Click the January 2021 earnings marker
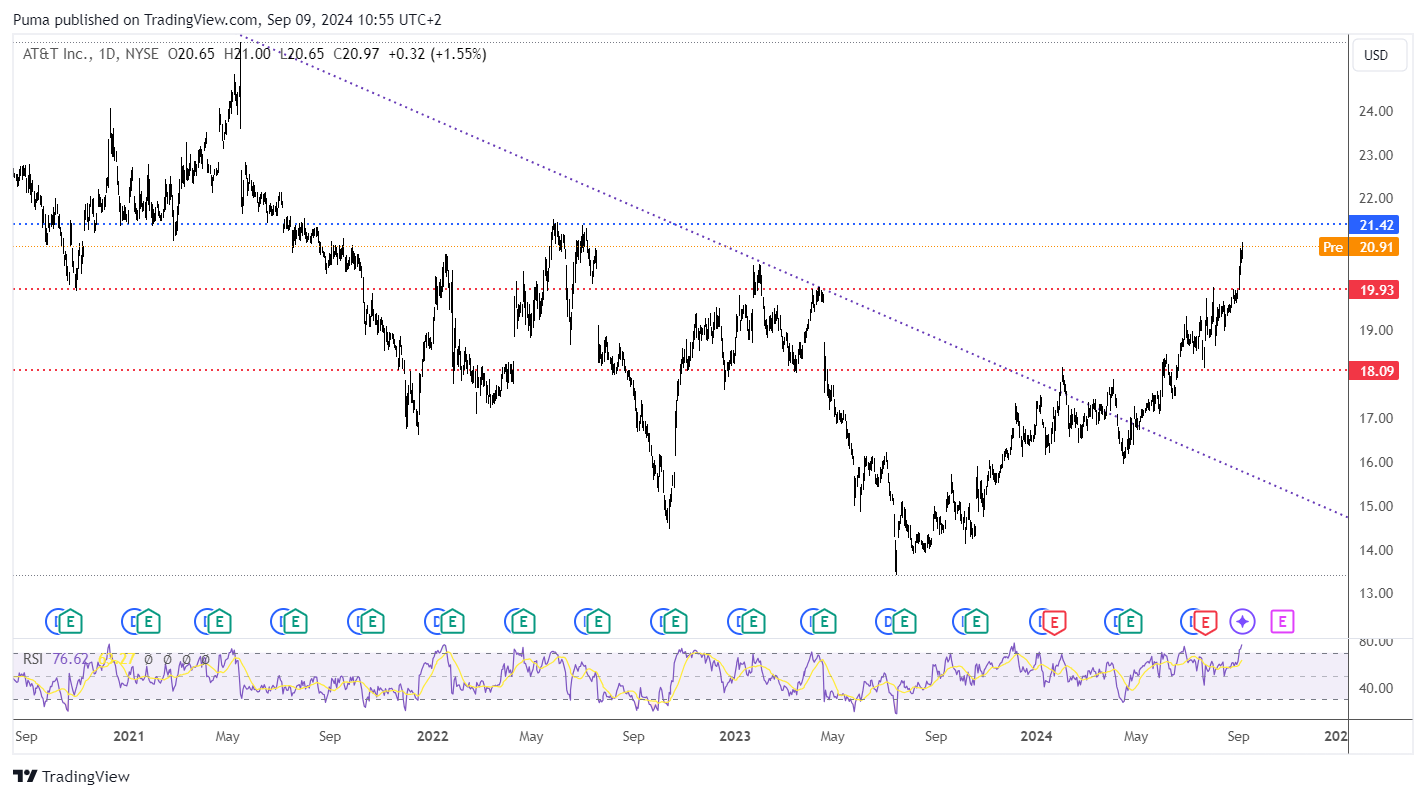Screen dimensions: 1426x798 (148, 622)
